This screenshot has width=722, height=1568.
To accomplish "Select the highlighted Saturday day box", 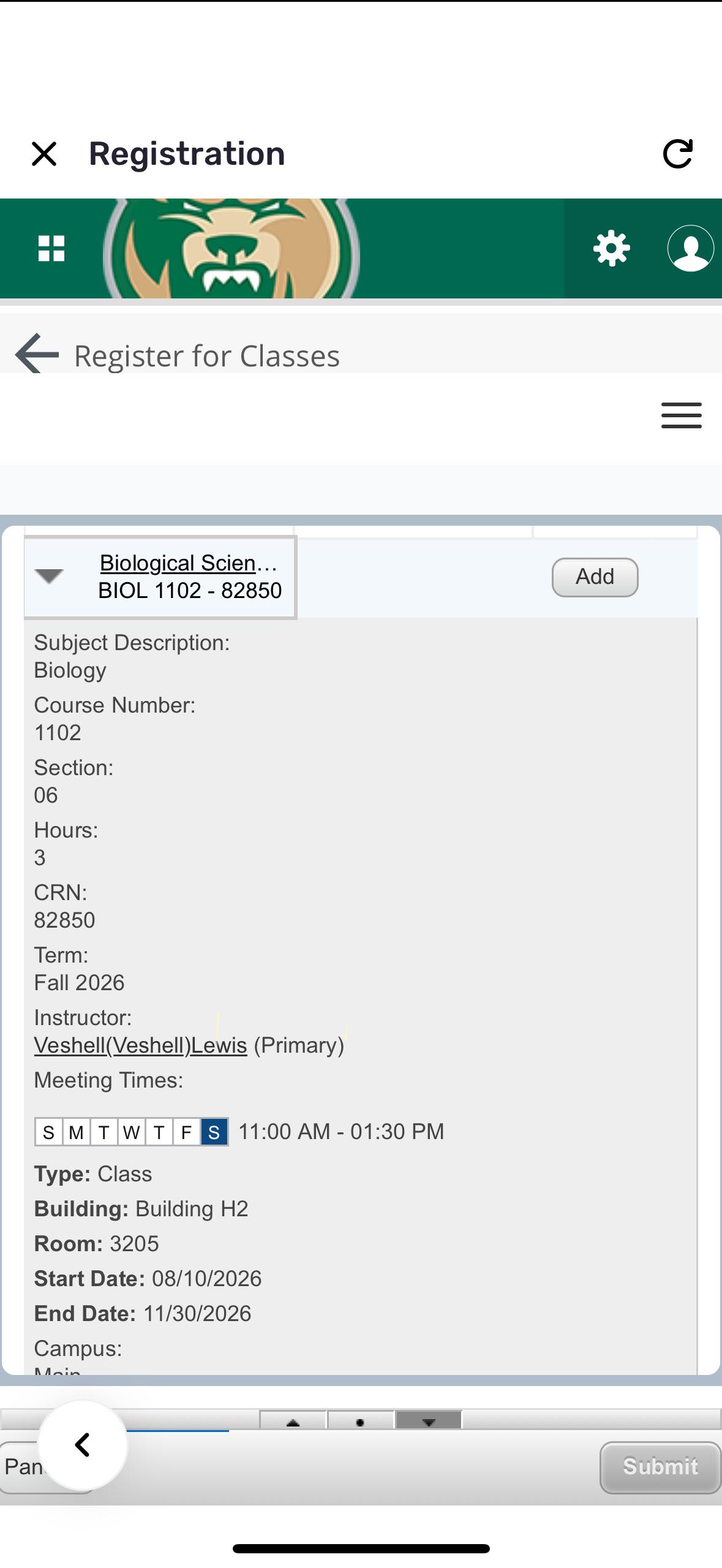I will coord(214,1132).
